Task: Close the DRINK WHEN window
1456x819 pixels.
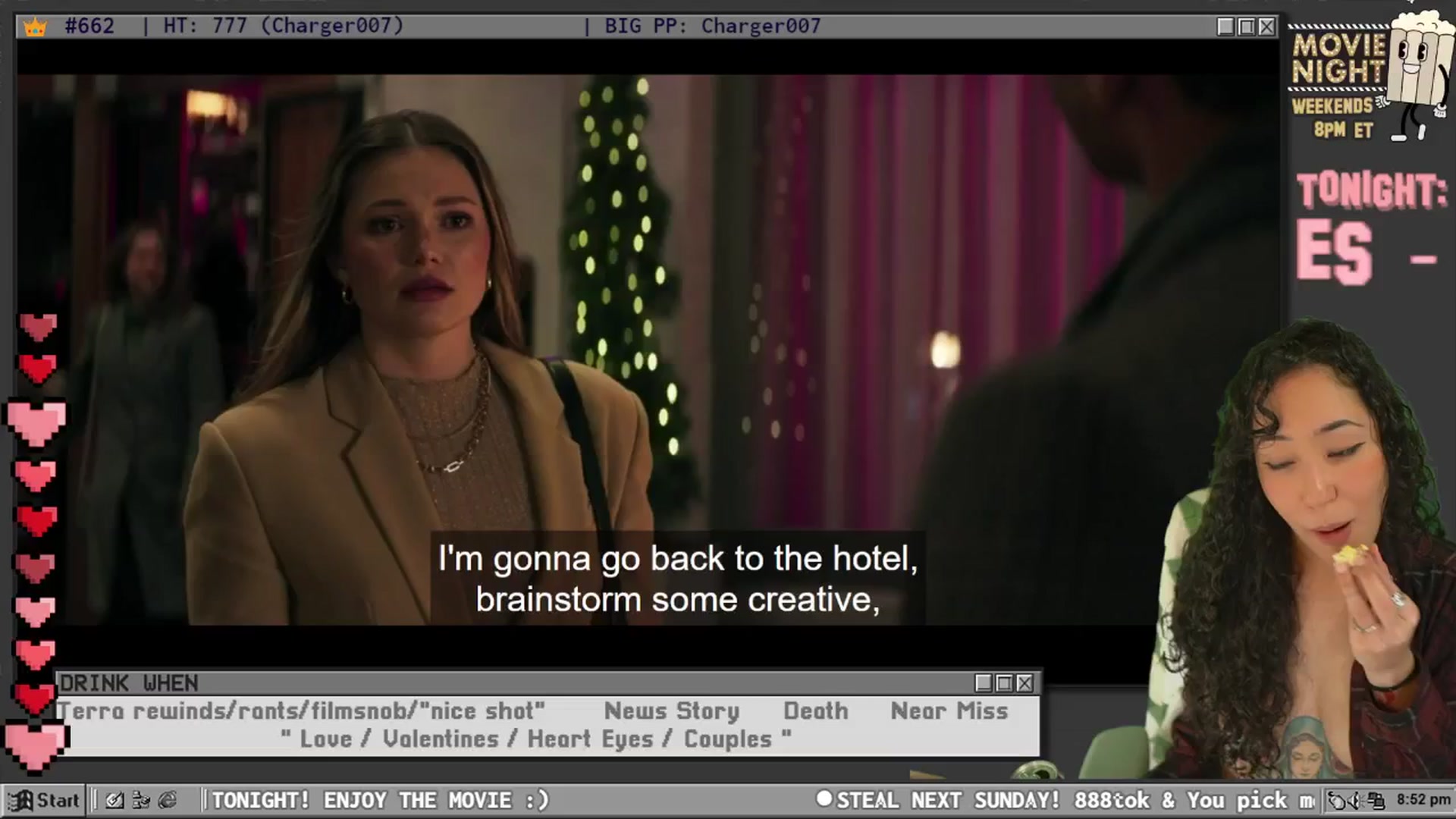Action: 1025,683
